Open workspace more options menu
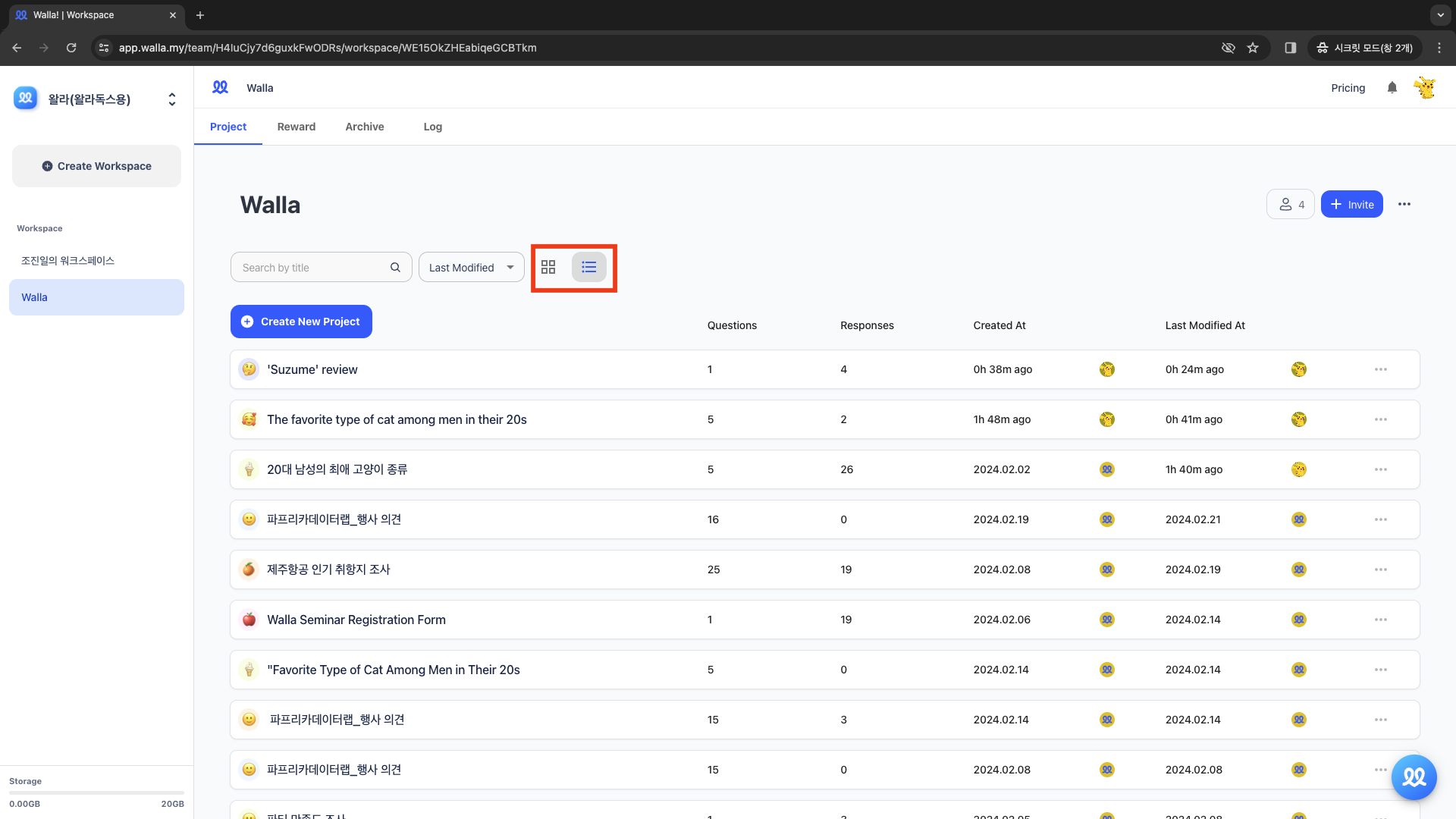Image resolution: width=1456 pixels, height=819 pixels. point(1404,204)
